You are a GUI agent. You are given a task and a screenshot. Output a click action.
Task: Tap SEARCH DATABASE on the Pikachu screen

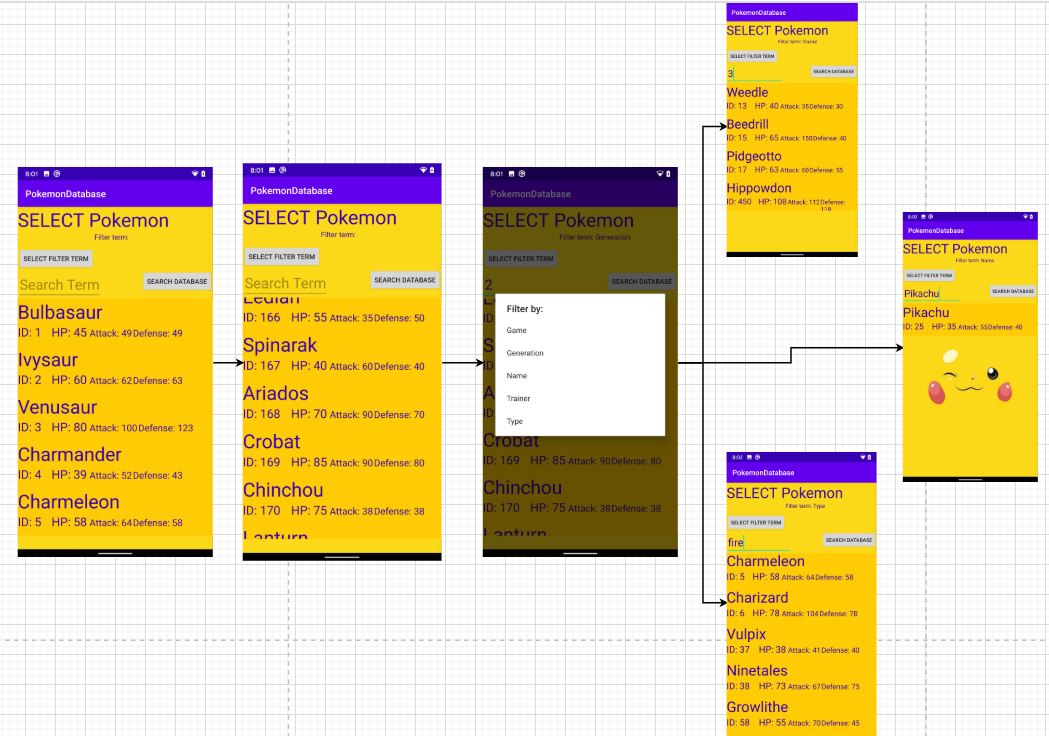(x=1013, y=291)
